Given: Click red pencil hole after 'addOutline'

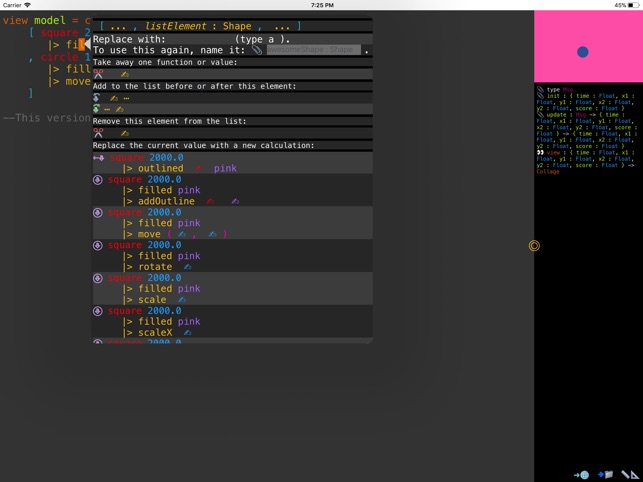Looking at the screenshot, I should pos(210,201).
